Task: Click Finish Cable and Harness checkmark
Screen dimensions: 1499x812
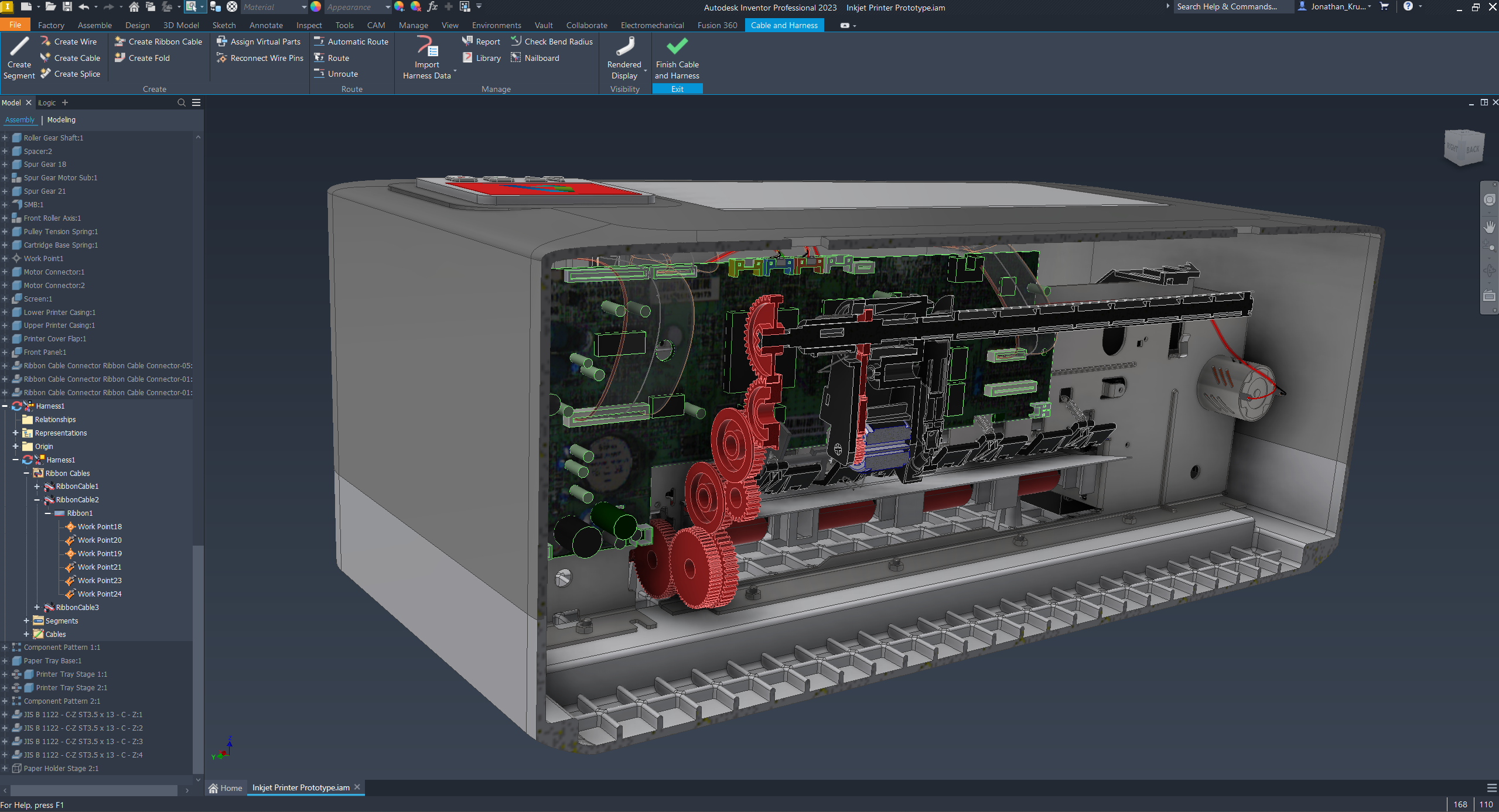Action: [677, 46]
